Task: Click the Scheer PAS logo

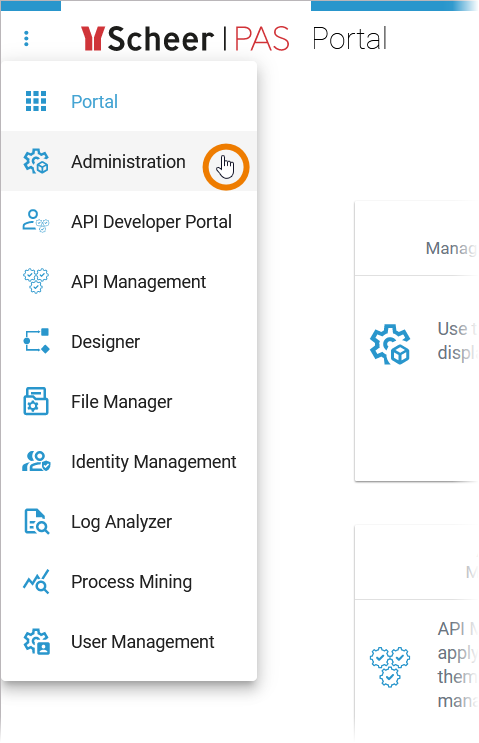Action: (185, 39)
